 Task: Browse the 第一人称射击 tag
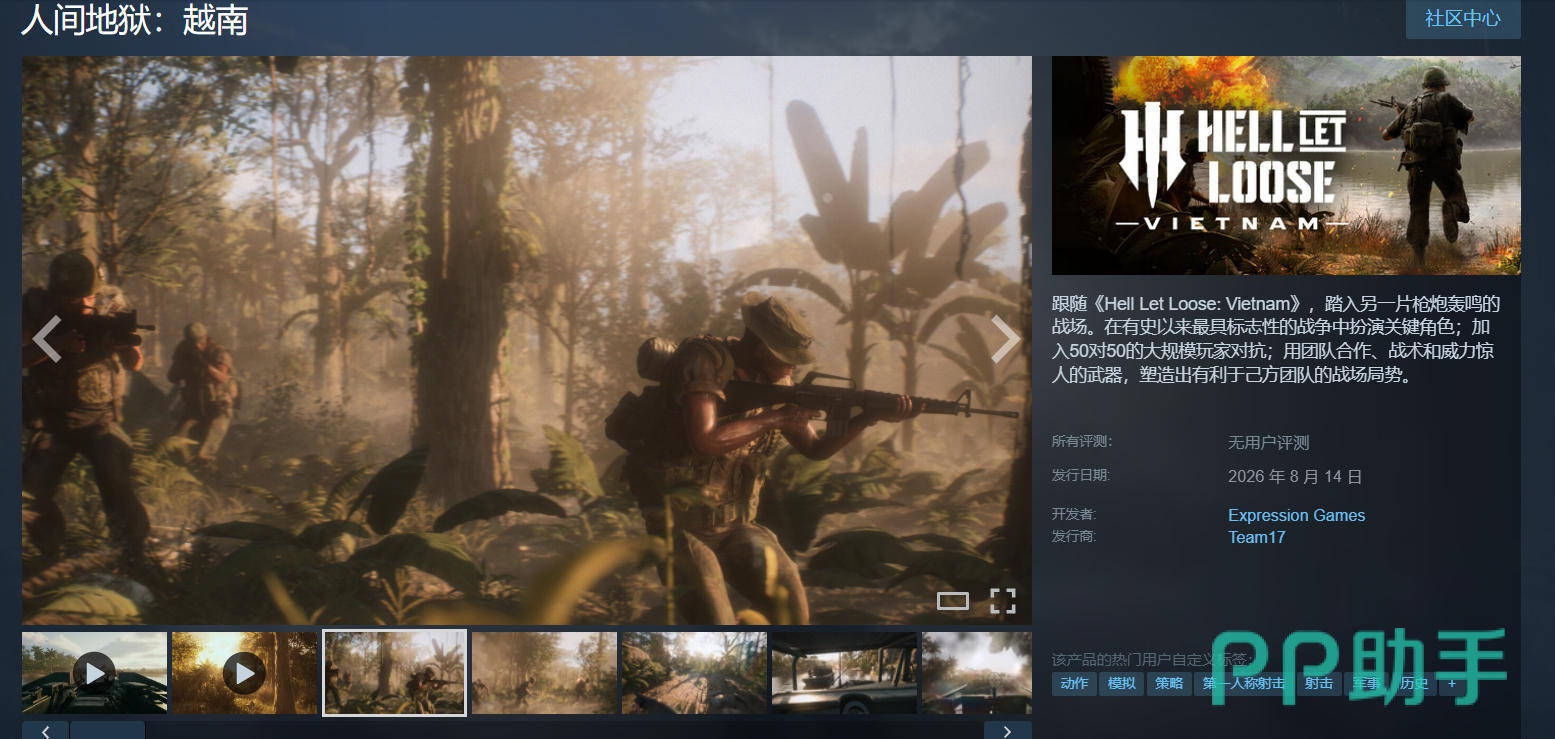(x=1243, y=684)
